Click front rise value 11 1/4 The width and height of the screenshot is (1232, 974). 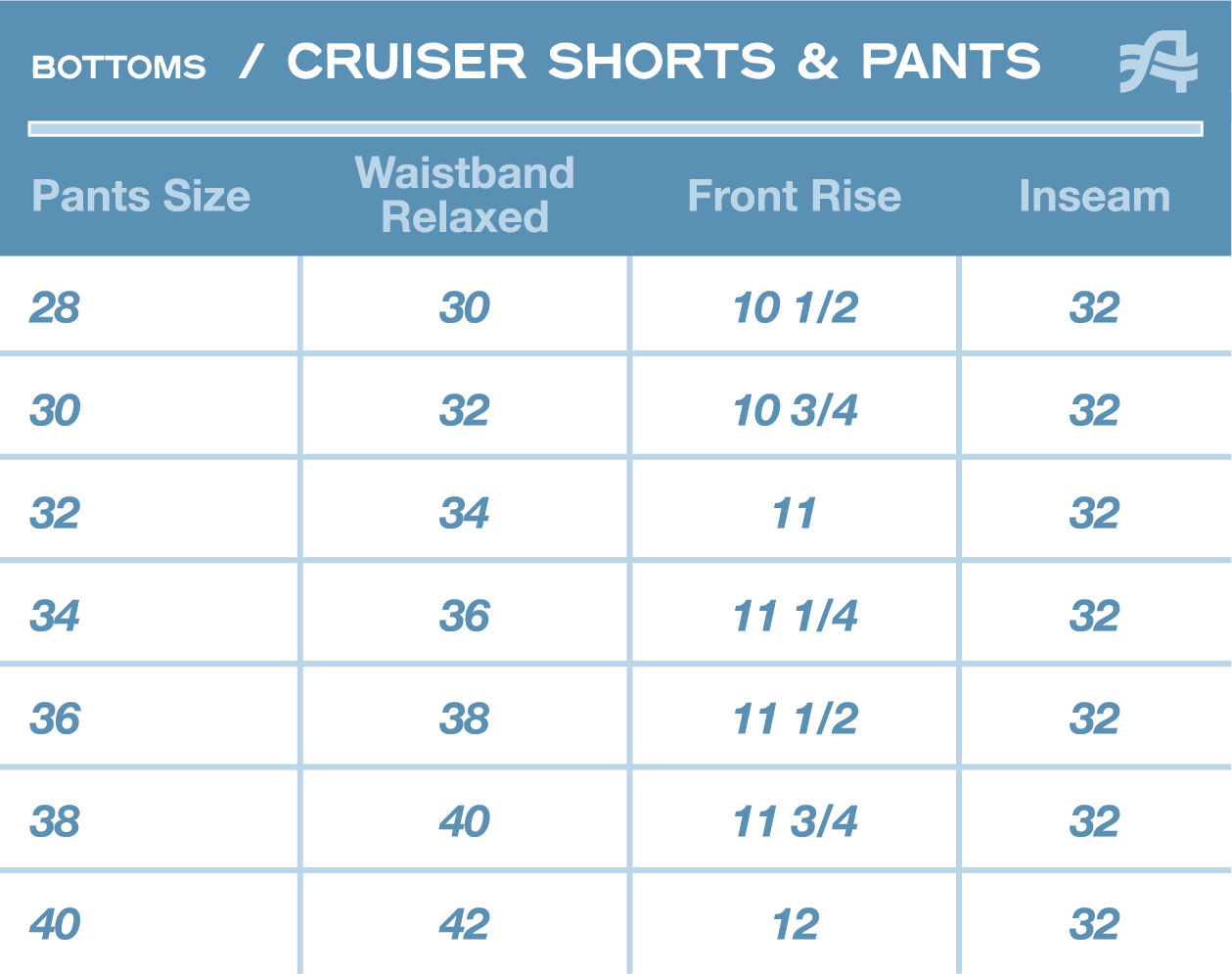[x=795, y=616]
